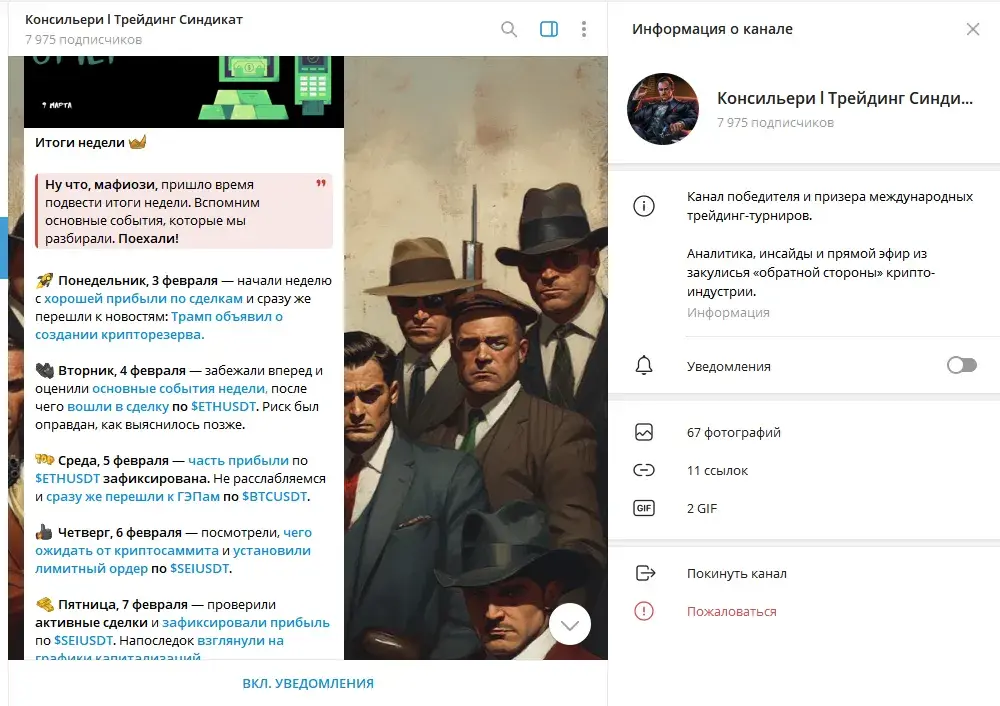Click the notifications bell icon

click(643, 365)
